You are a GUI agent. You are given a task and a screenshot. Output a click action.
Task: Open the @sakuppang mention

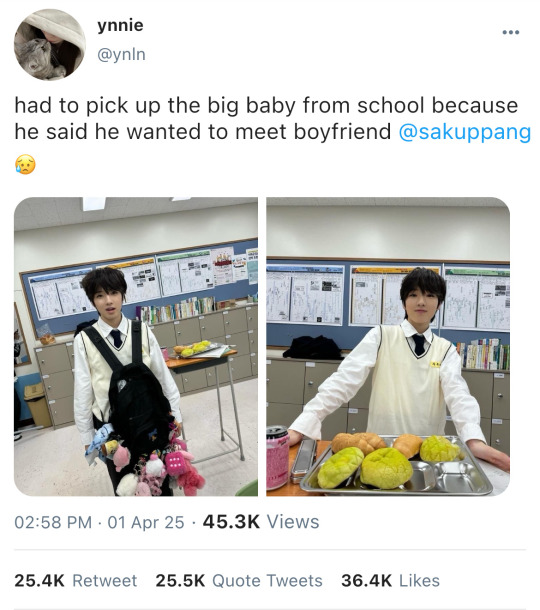pos(465,131)
